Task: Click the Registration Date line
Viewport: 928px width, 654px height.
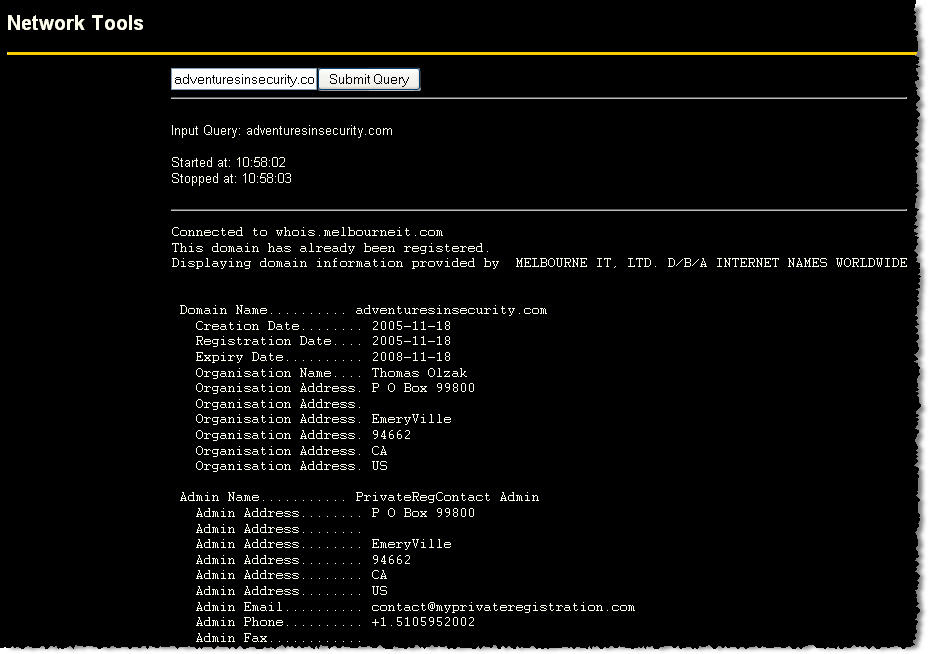Action: coord(322,341)
